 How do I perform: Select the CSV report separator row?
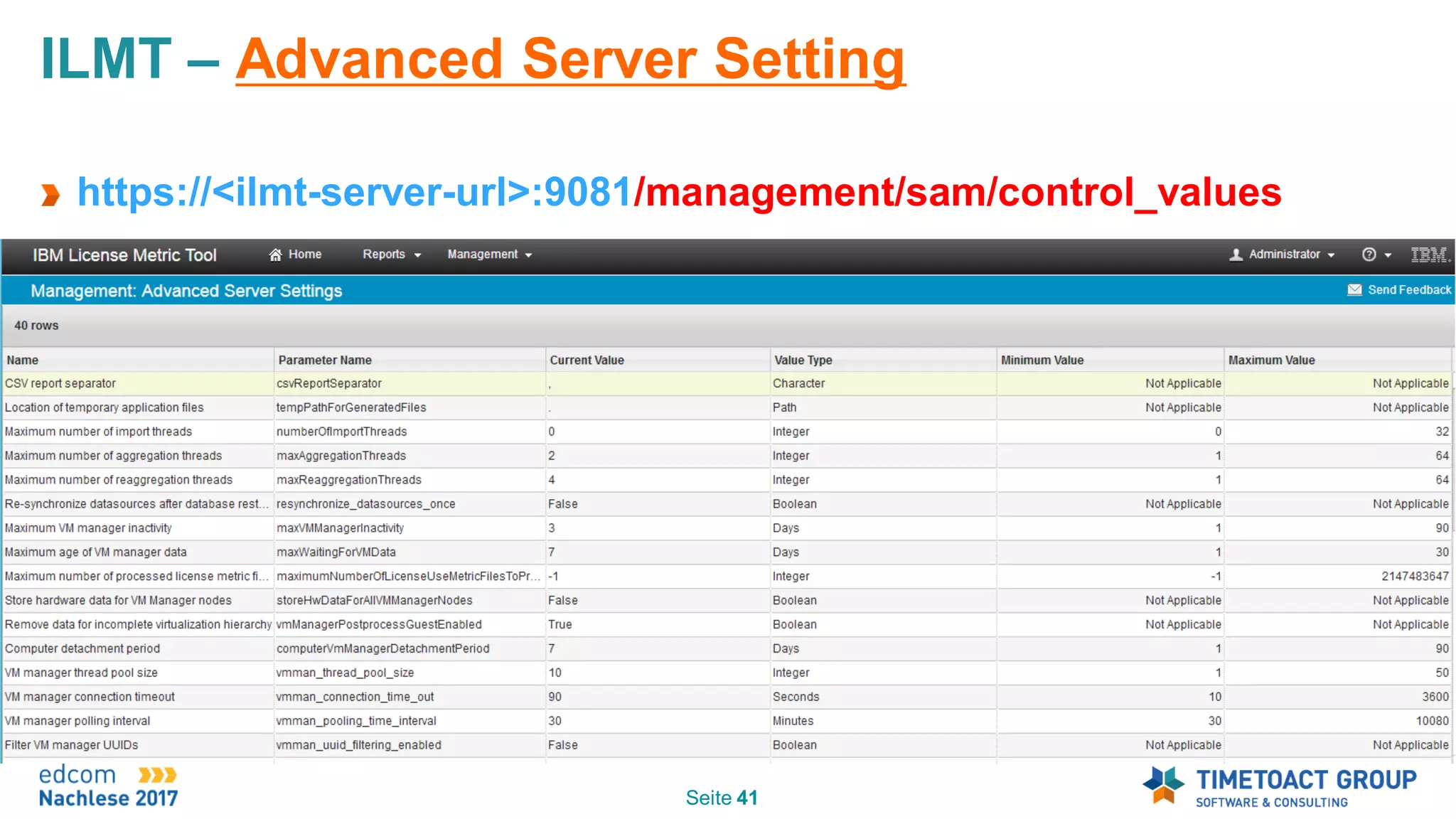727,384
